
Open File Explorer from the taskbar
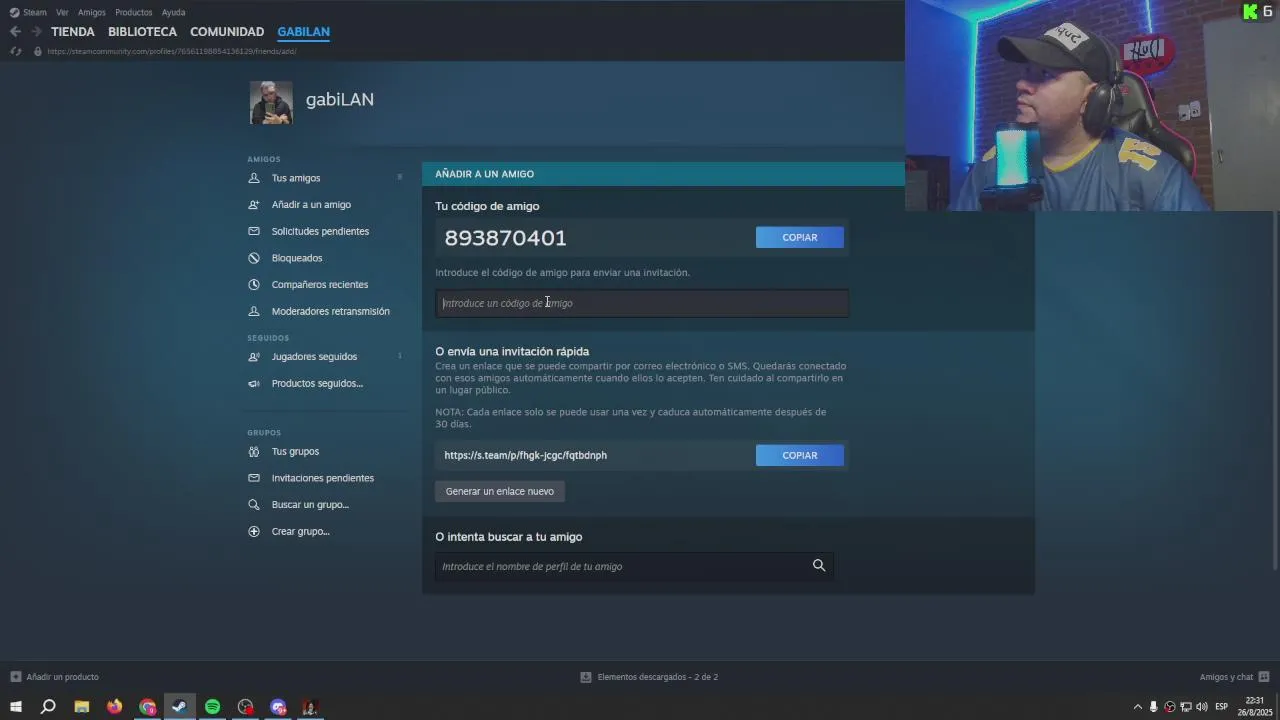coord(82,707)
